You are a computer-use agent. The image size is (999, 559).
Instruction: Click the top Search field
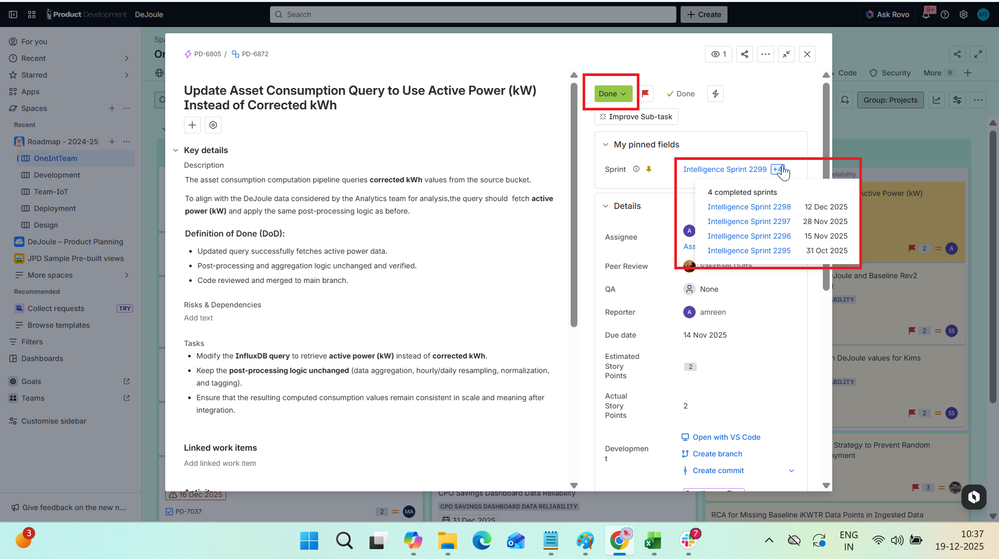point(473,14)
